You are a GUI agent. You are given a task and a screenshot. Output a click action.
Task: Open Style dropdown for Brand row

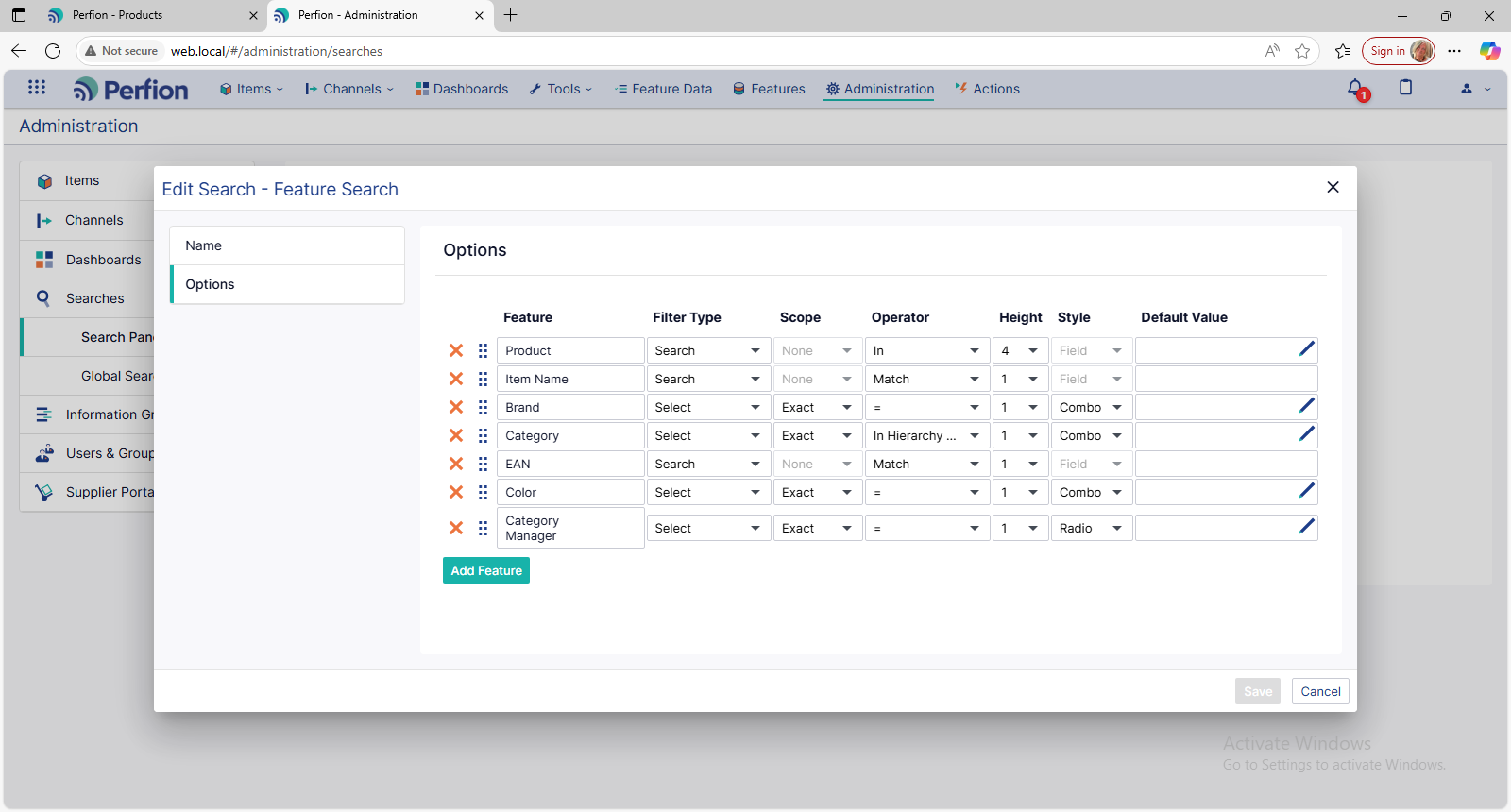click(1091, 407)
